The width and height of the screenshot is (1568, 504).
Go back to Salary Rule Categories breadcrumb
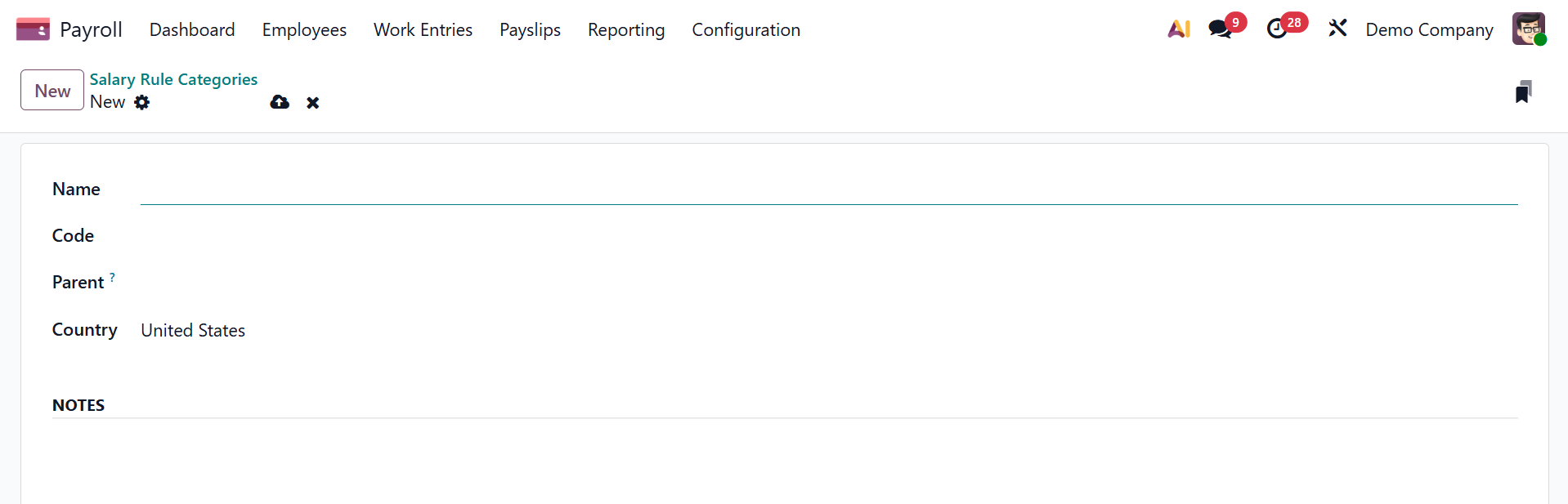coord(173,79)
